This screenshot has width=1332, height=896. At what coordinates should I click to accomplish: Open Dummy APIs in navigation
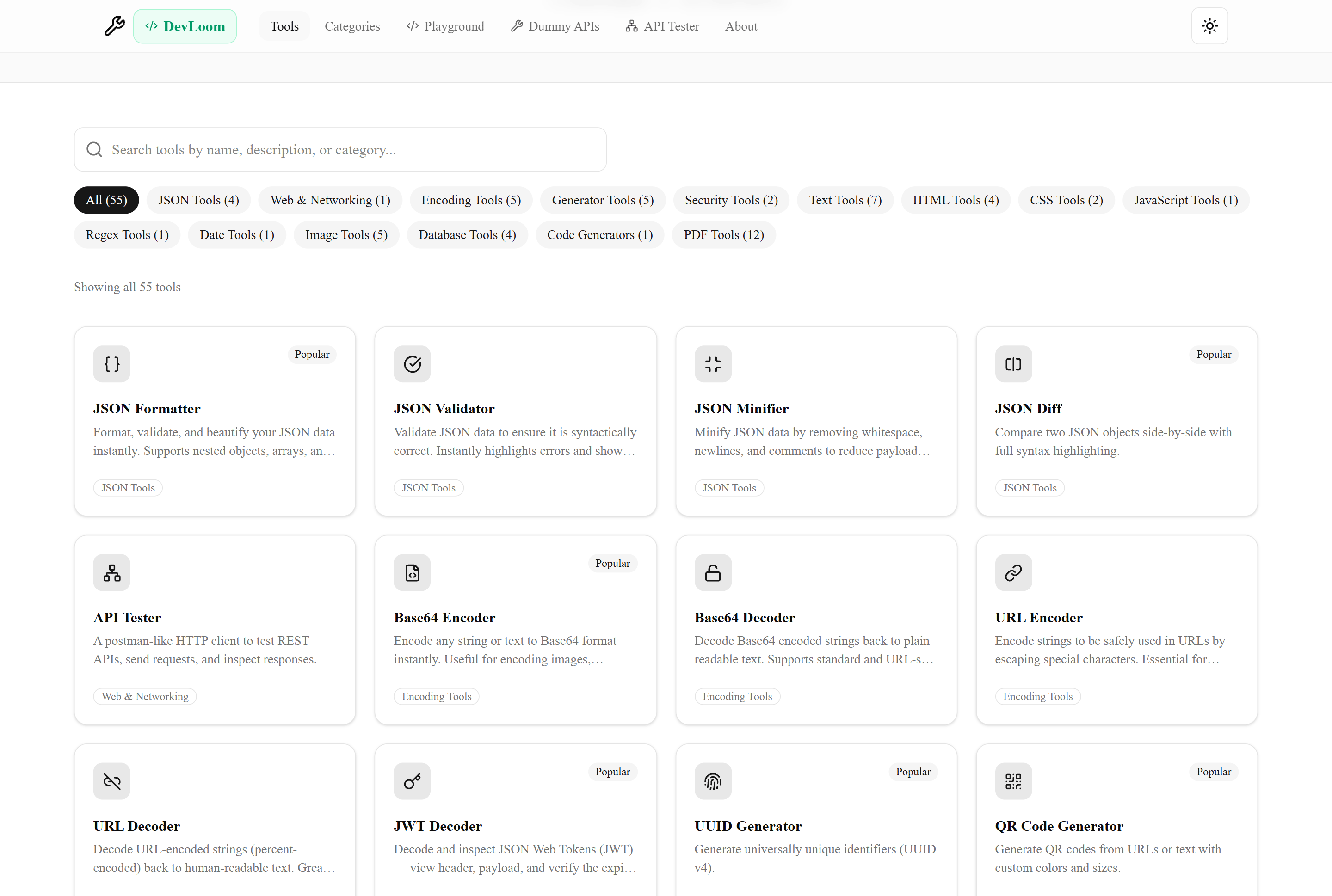pyautogui.click(x=555, y=26)
